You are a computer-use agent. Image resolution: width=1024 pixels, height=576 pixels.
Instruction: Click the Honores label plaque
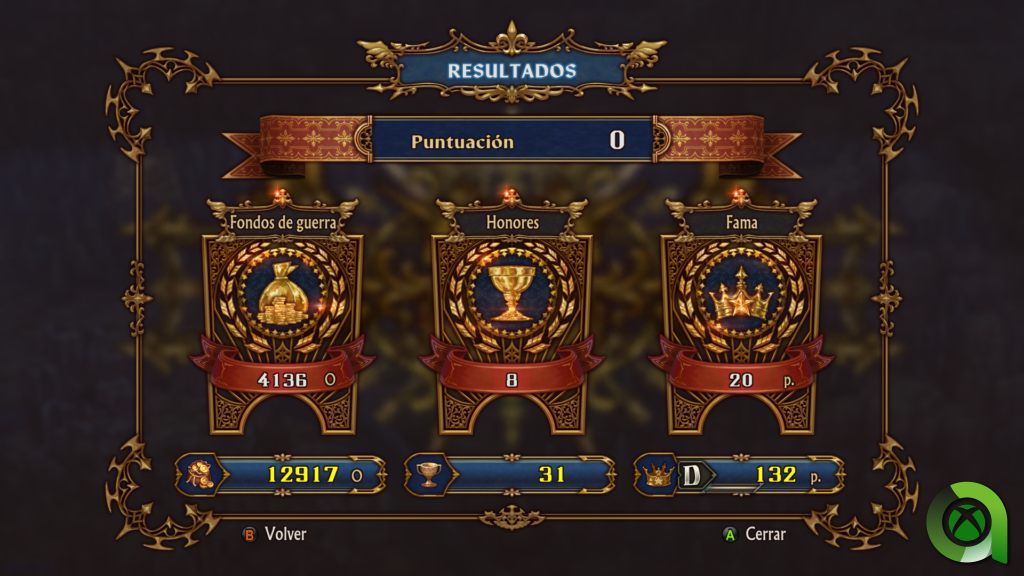[x=513, y=222]
